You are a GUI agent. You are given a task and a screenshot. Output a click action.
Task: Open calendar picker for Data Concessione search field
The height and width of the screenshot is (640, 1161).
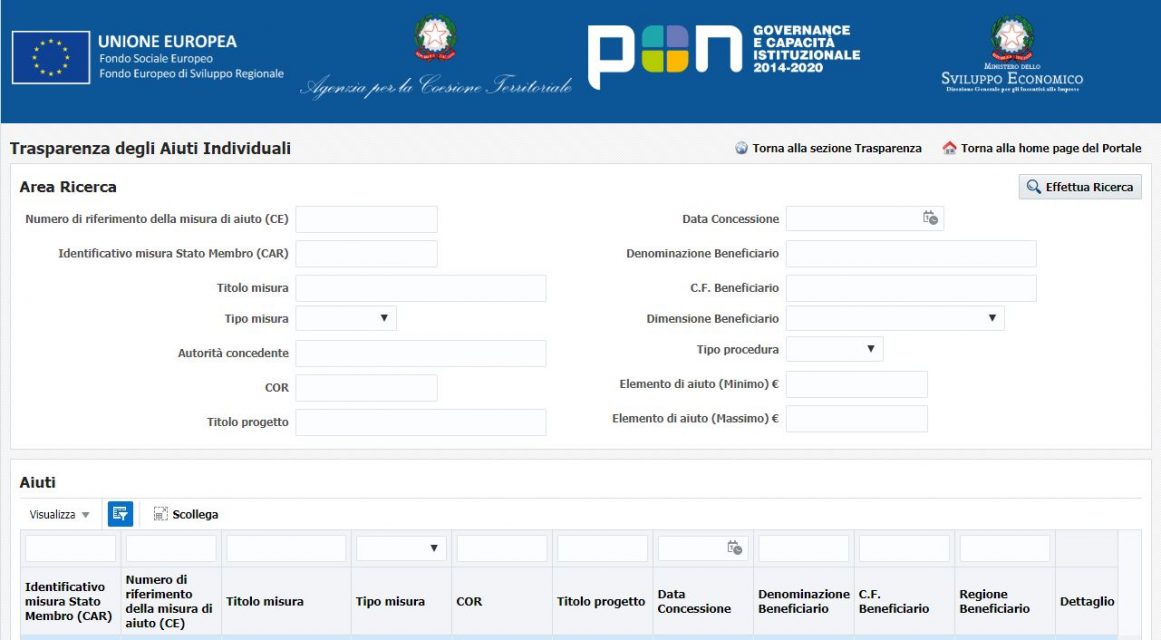pos(930,219)
